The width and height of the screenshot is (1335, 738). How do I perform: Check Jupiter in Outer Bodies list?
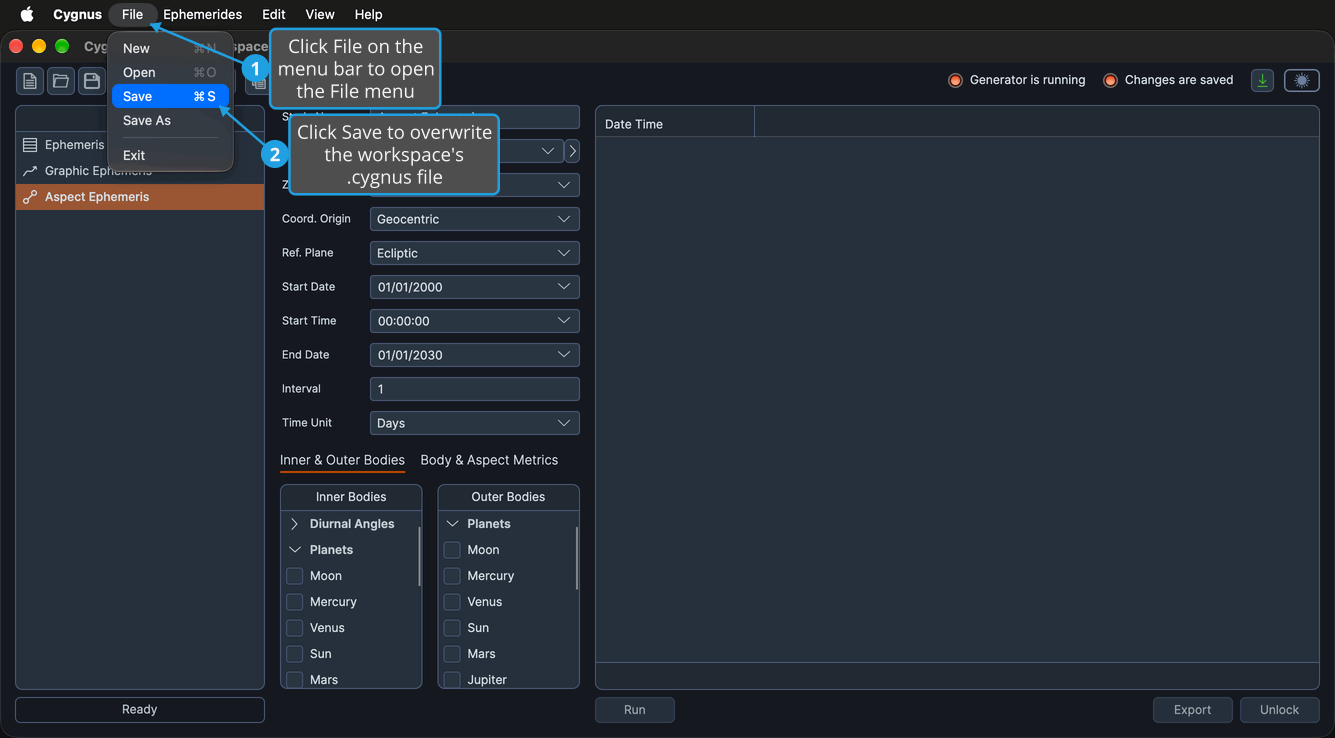pos(452,680)
